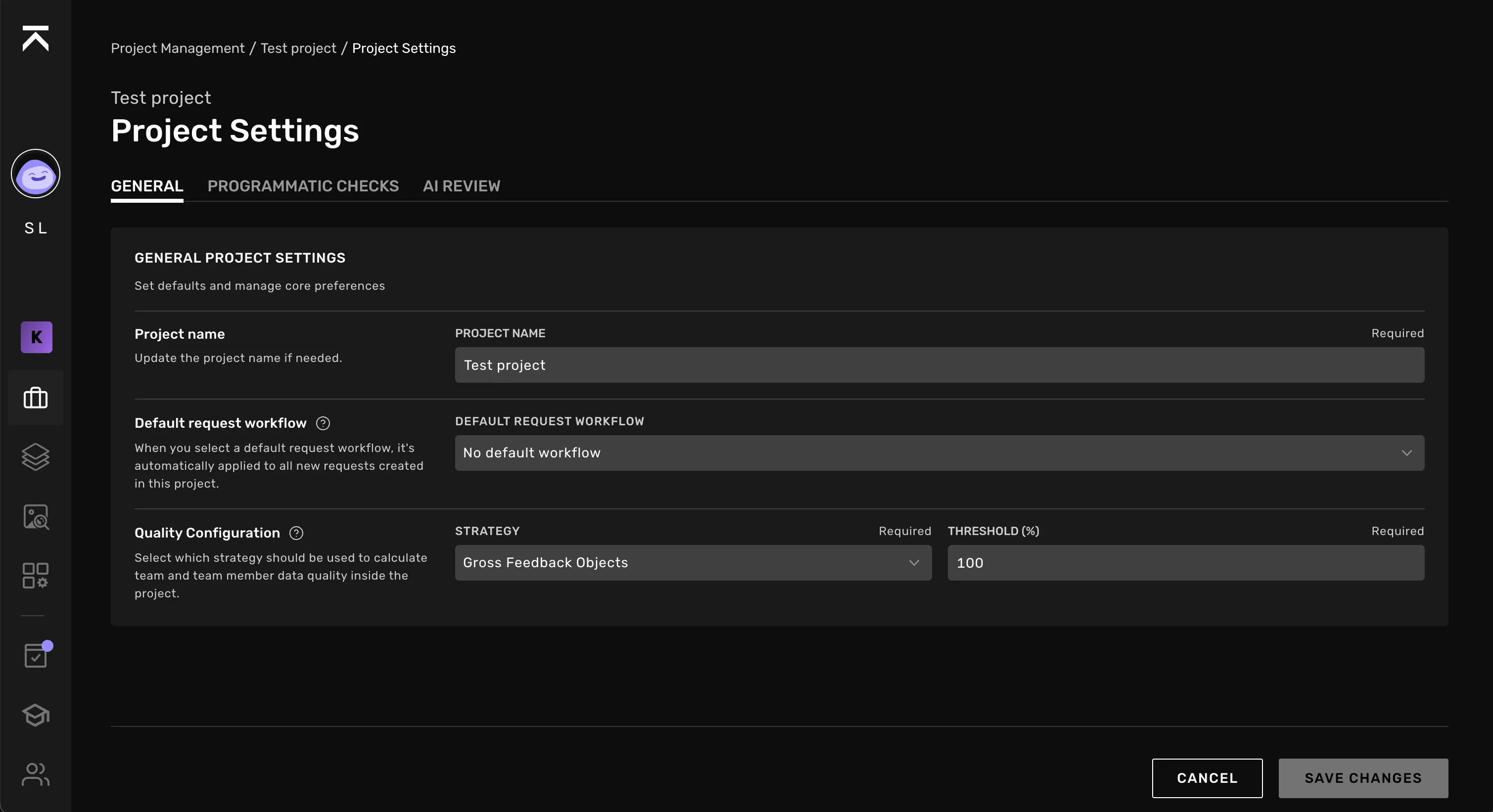
Task: Select the purple K workspace icon
Action: coord(37,337)
